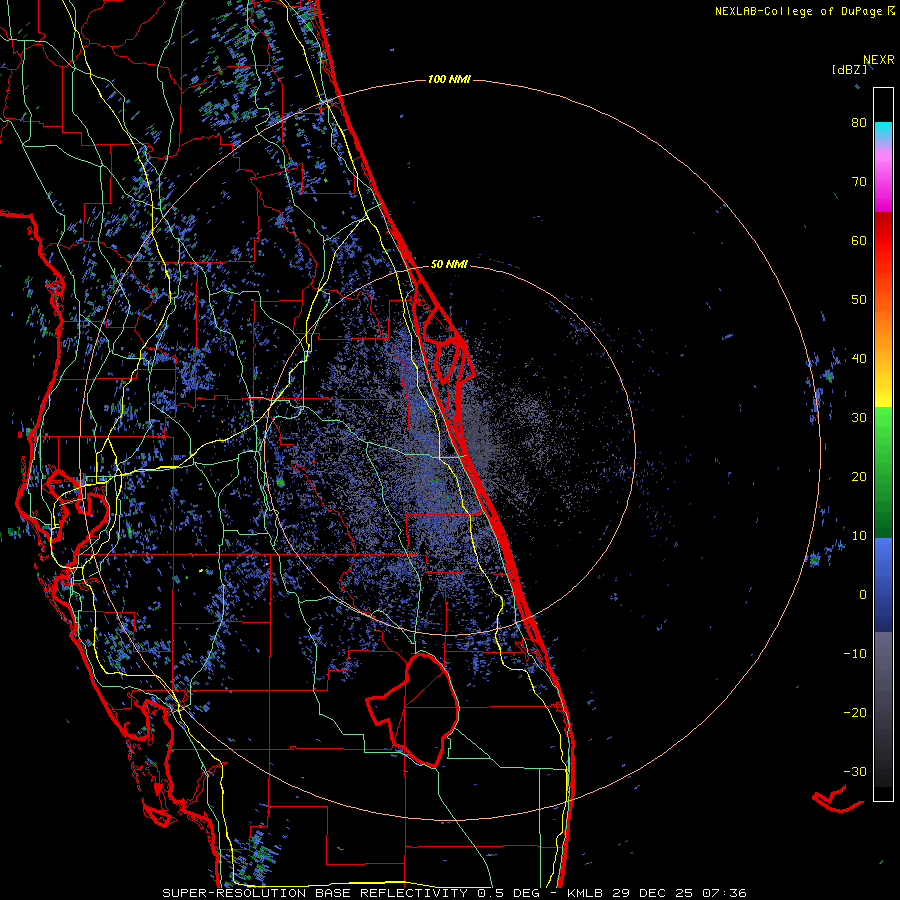The width and height of the screenshot is (900, 900).
Task: Click the green band of the color bar
Action: point(883,472)
